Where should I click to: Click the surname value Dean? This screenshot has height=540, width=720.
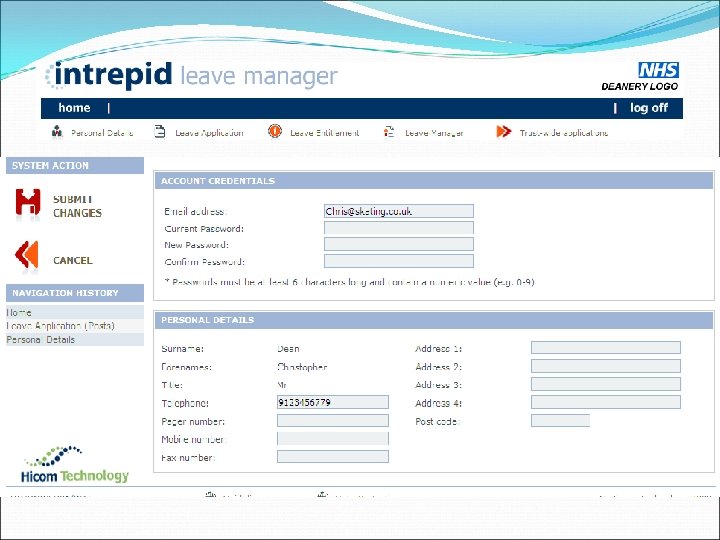(288, 349)
